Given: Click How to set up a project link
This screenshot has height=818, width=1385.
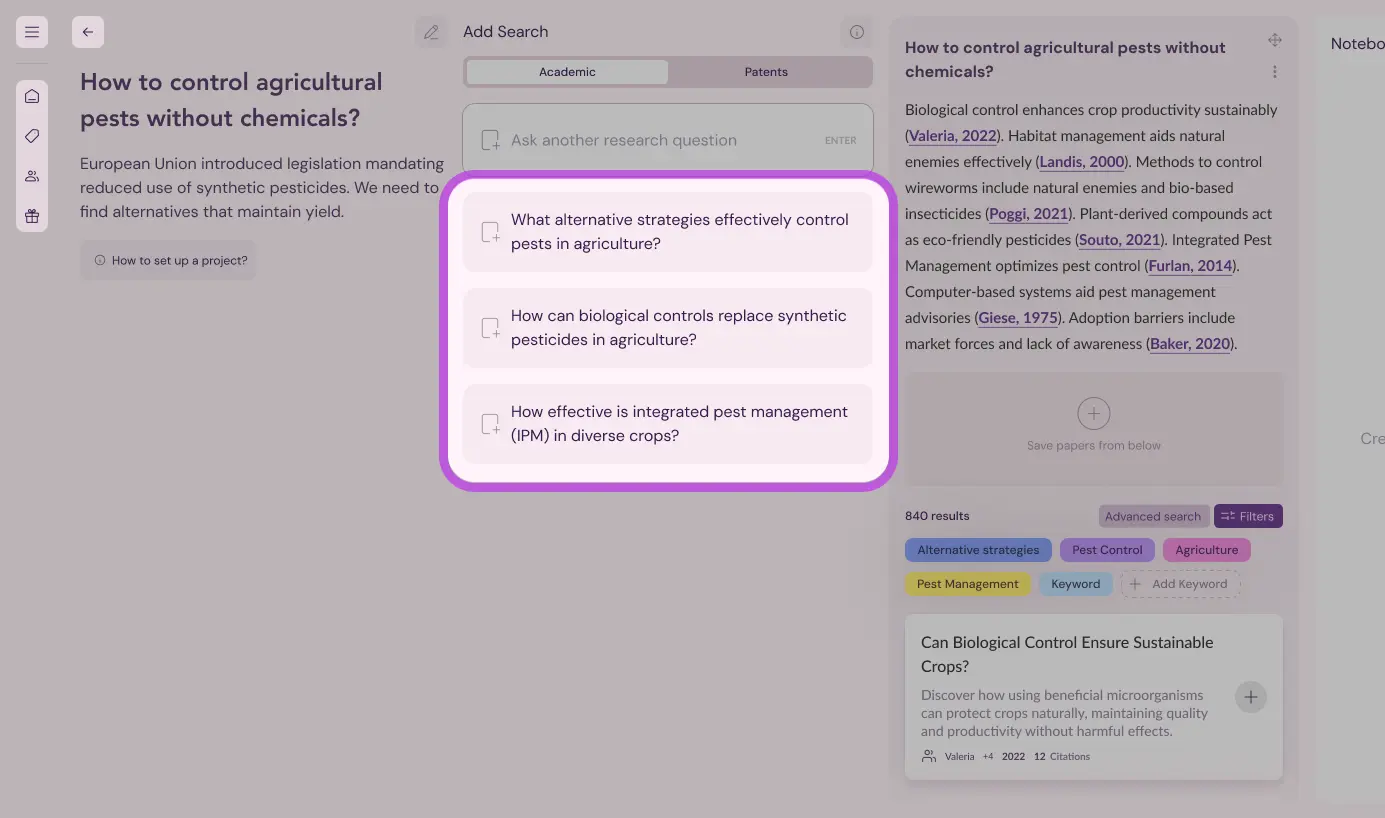Looking at the screenshot, I should [168, 260].
